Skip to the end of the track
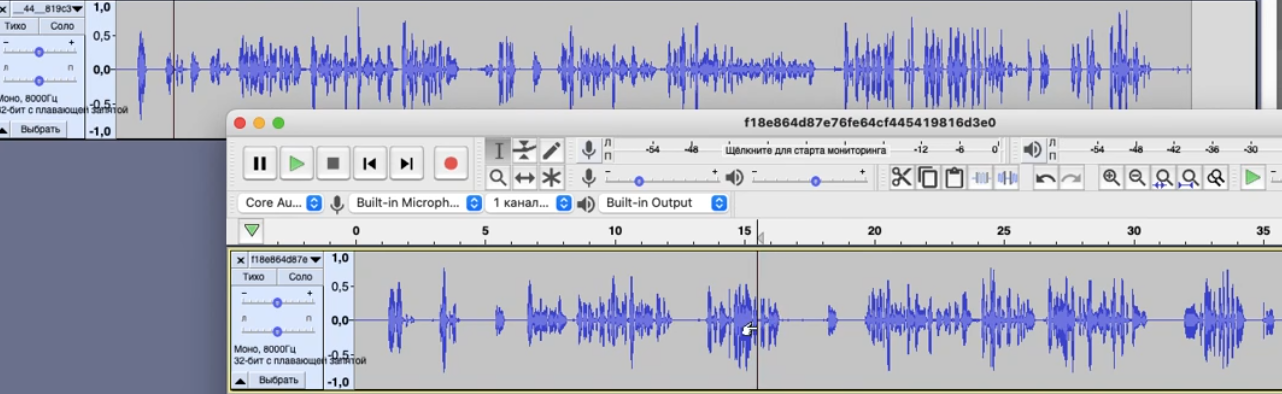 click(407, 163)
